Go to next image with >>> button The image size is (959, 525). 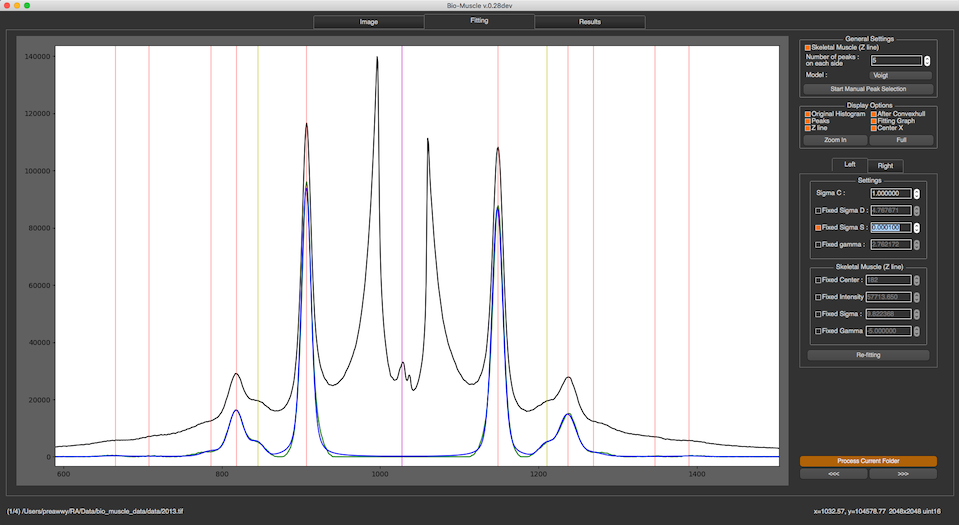click(x=903, y=474)
